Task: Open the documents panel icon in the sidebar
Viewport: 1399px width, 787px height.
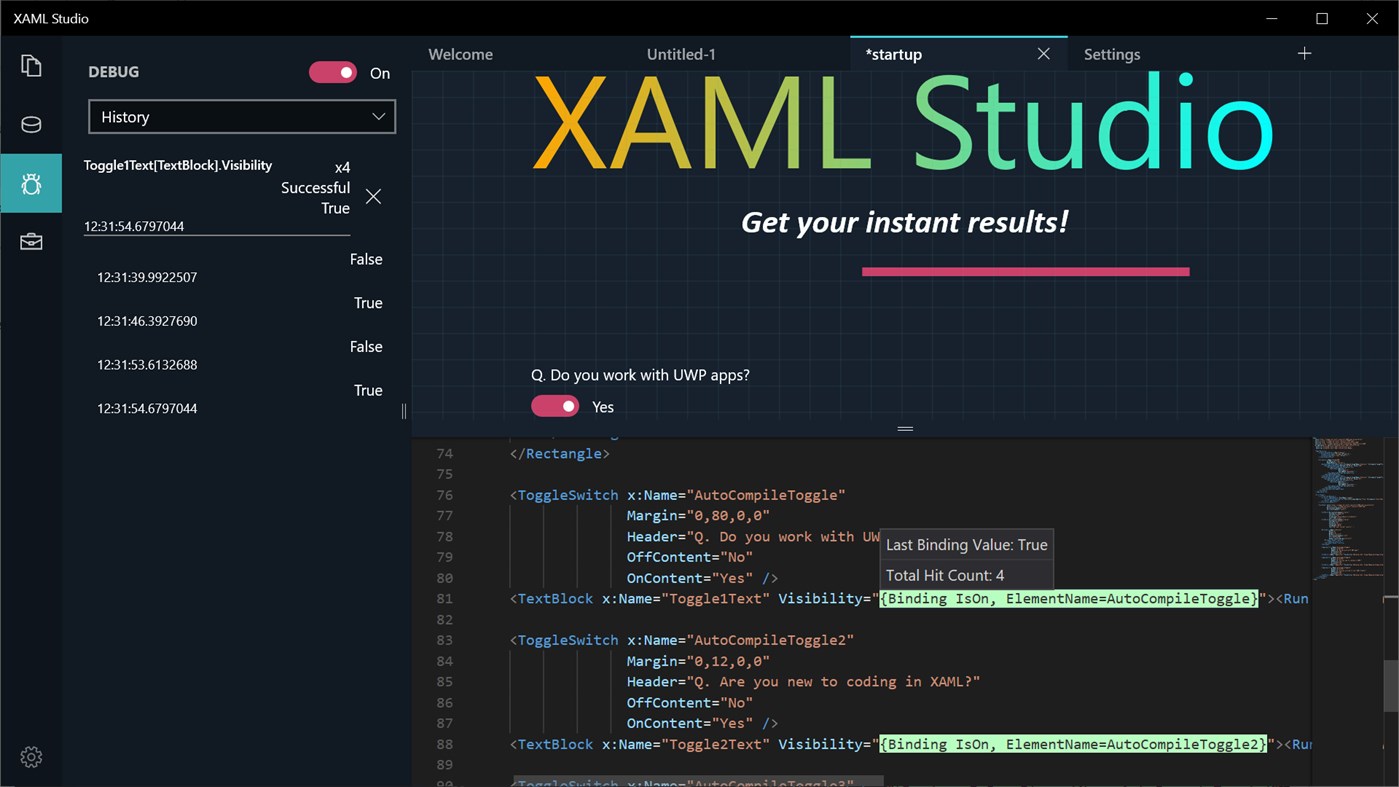Action: (31, 66)
